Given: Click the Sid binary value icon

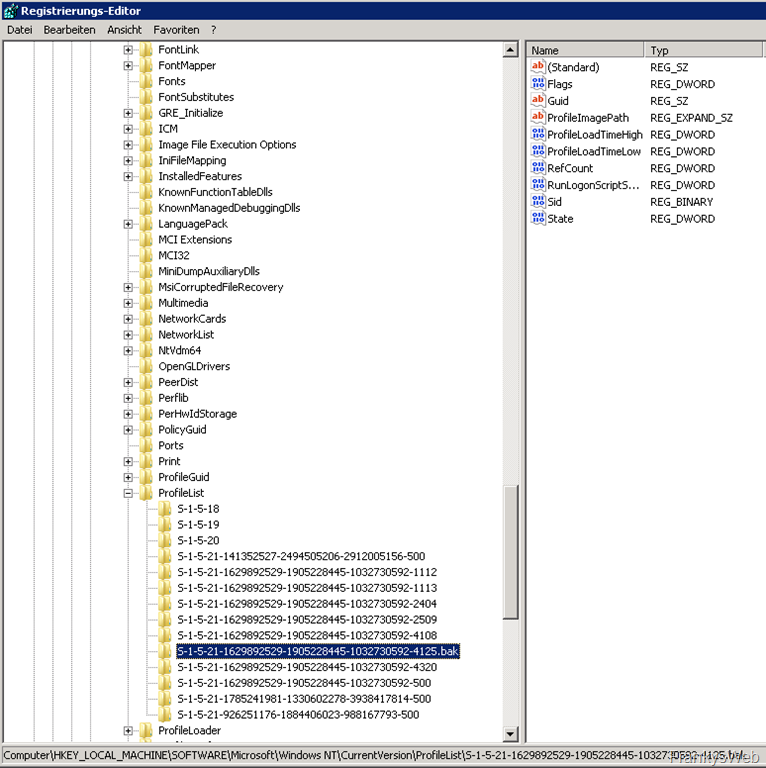Looking at the screenshot, I should 538,202.
